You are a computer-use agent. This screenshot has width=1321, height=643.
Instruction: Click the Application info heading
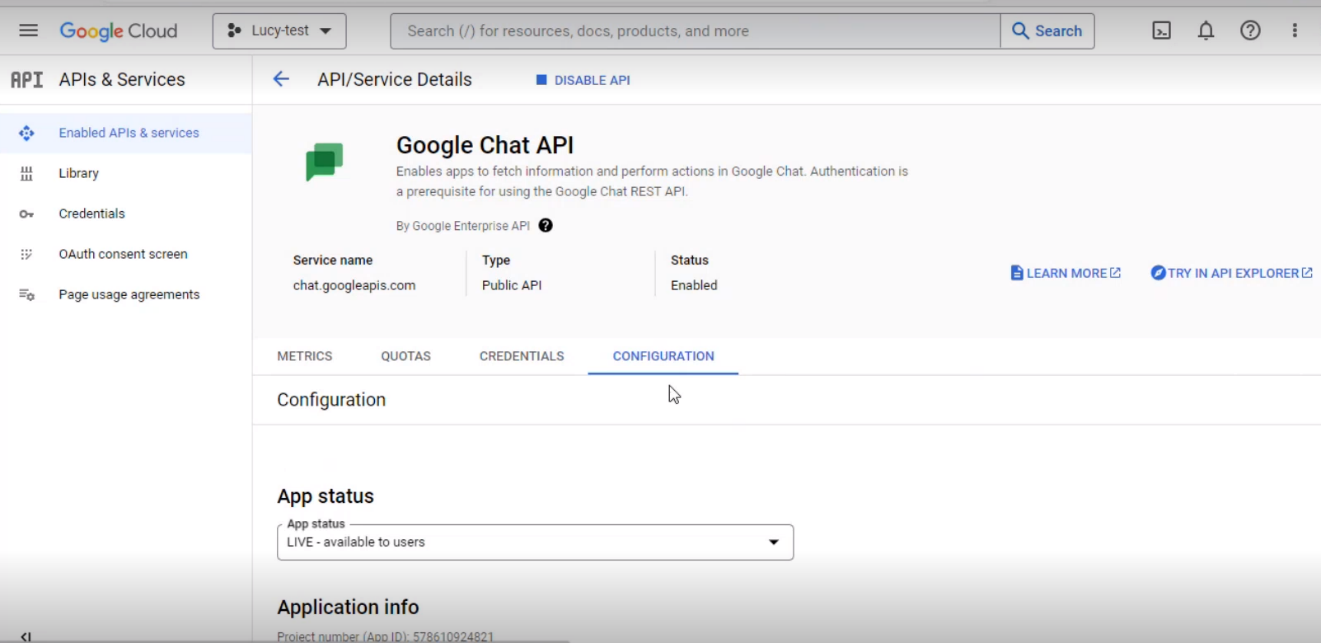coord(348,607)
